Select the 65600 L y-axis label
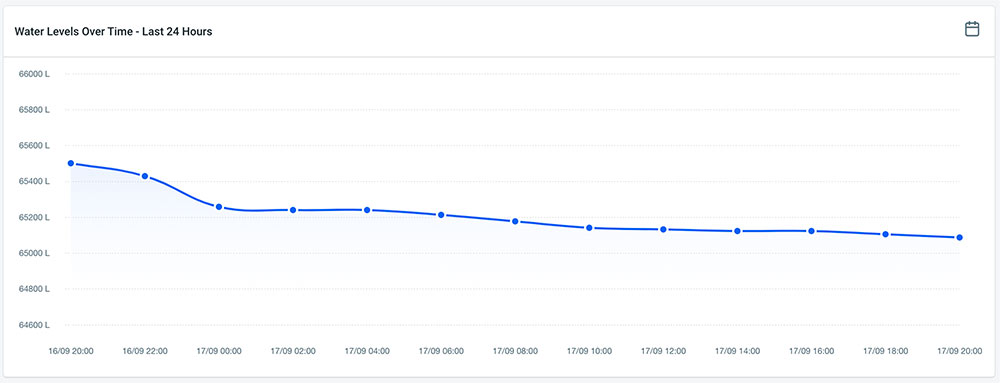 34,145
